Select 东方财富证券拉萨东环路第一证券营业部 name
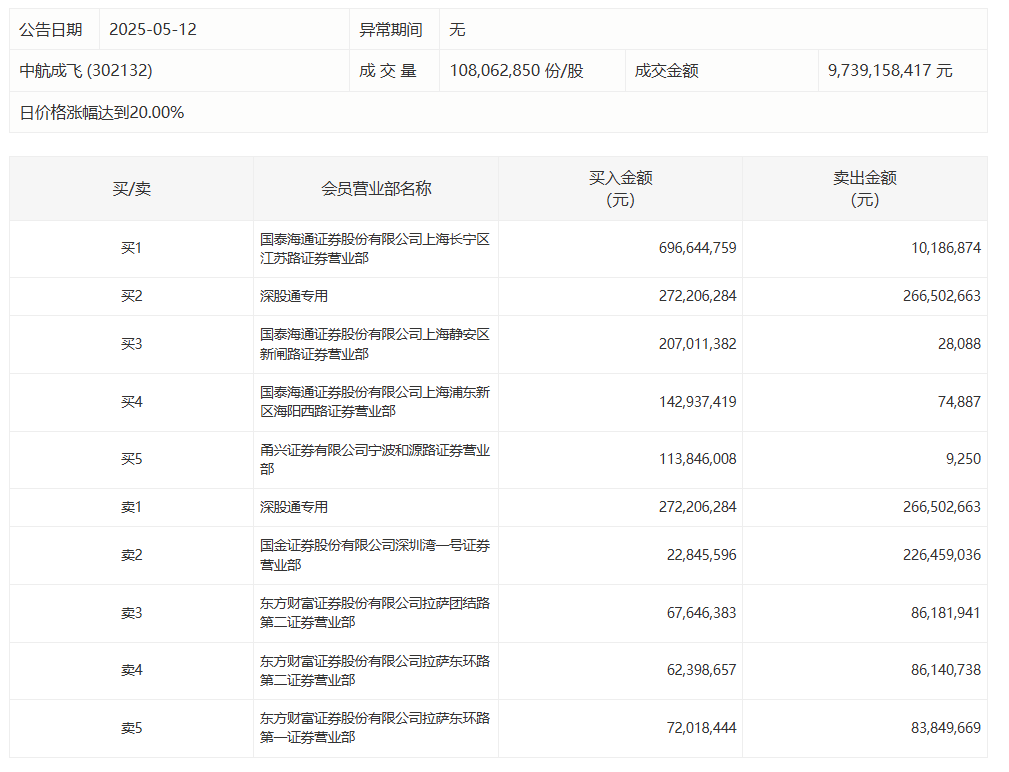Viewport: 1009px width, 772px height. point(375,728)
